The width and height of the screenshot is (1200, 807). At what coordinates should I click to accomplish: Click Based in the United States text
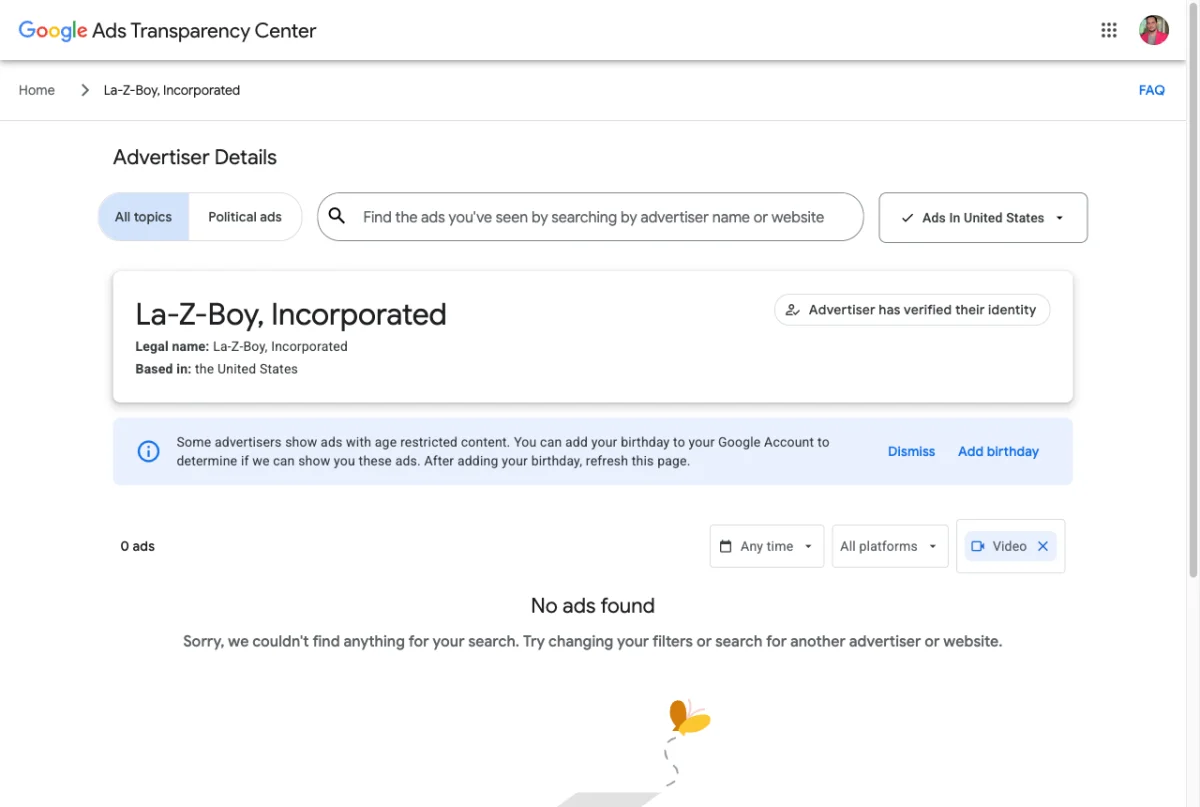click(x=216, y=369)
